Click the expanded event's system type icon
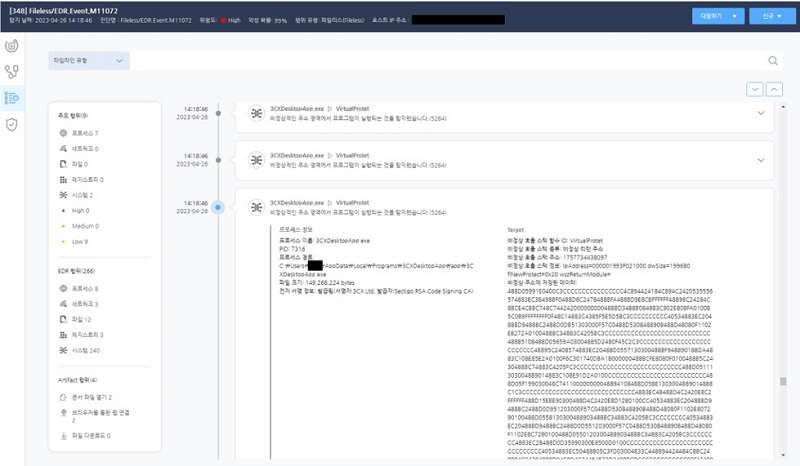Viewport: 800px width, 466px height. [x=256, y=207]
